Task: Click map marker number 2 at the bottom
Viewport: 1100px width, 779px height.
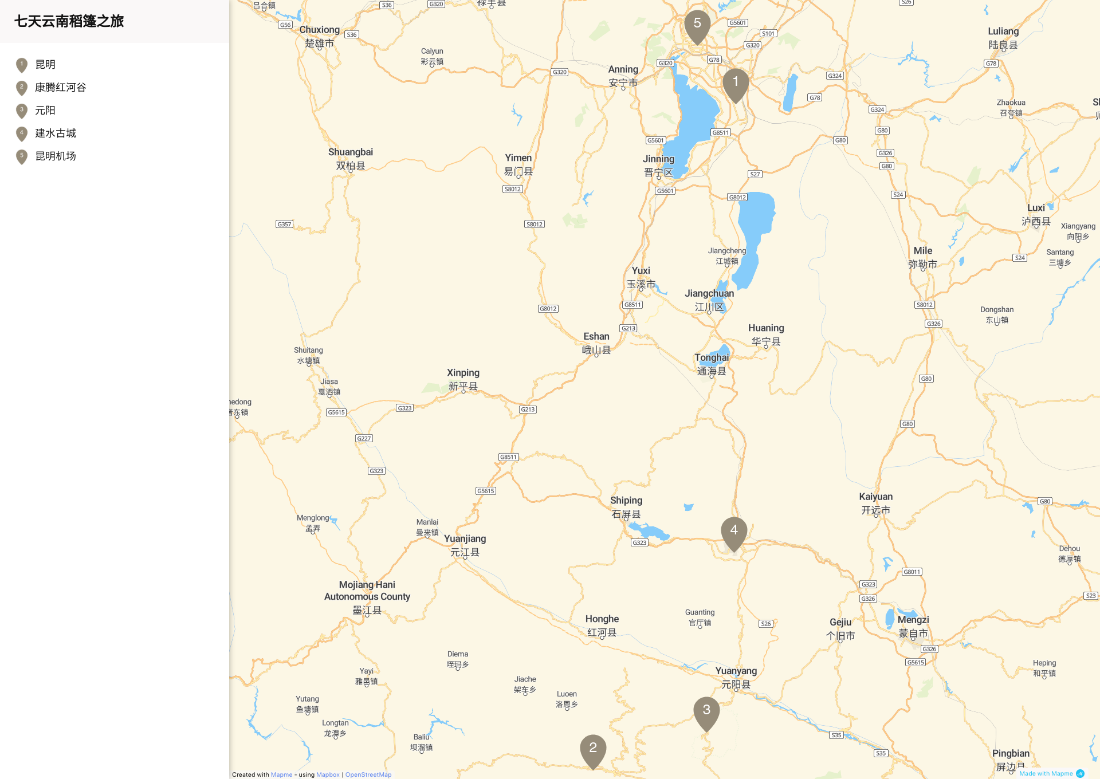Action: [593, 751]
